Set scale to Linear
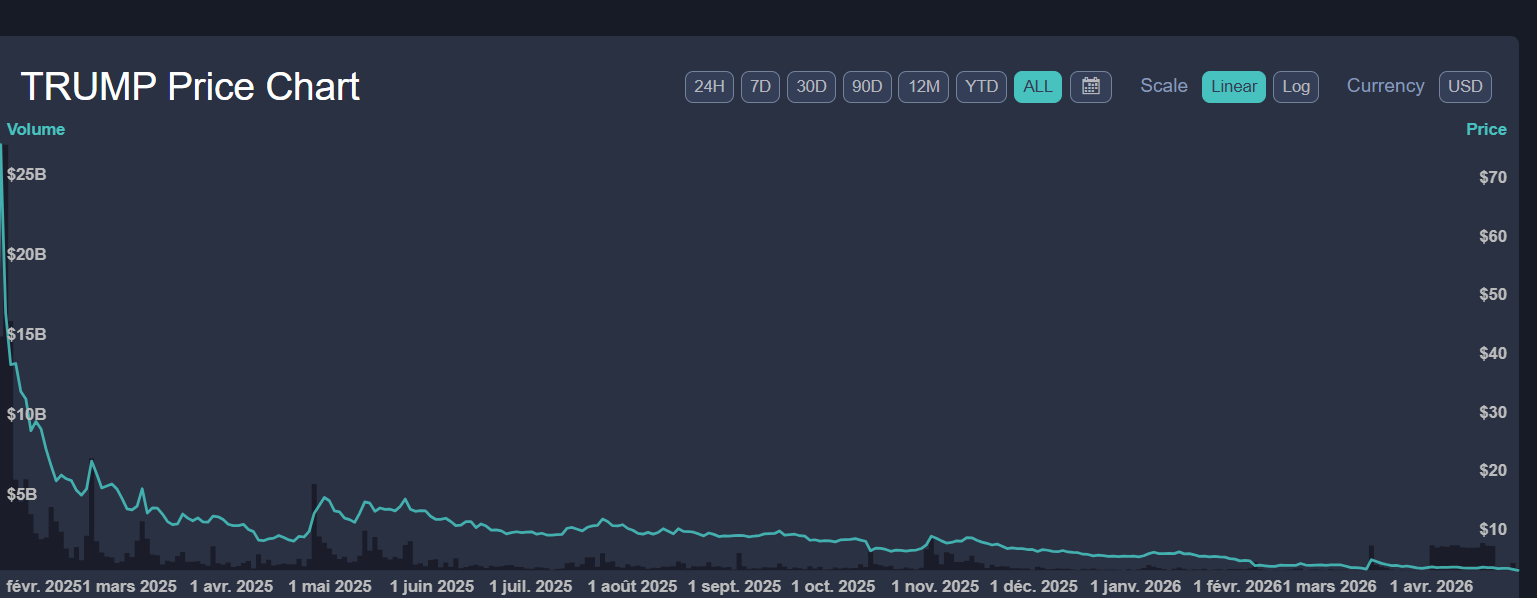This screenshot has height=598, width=1537. coord(1234,87)
